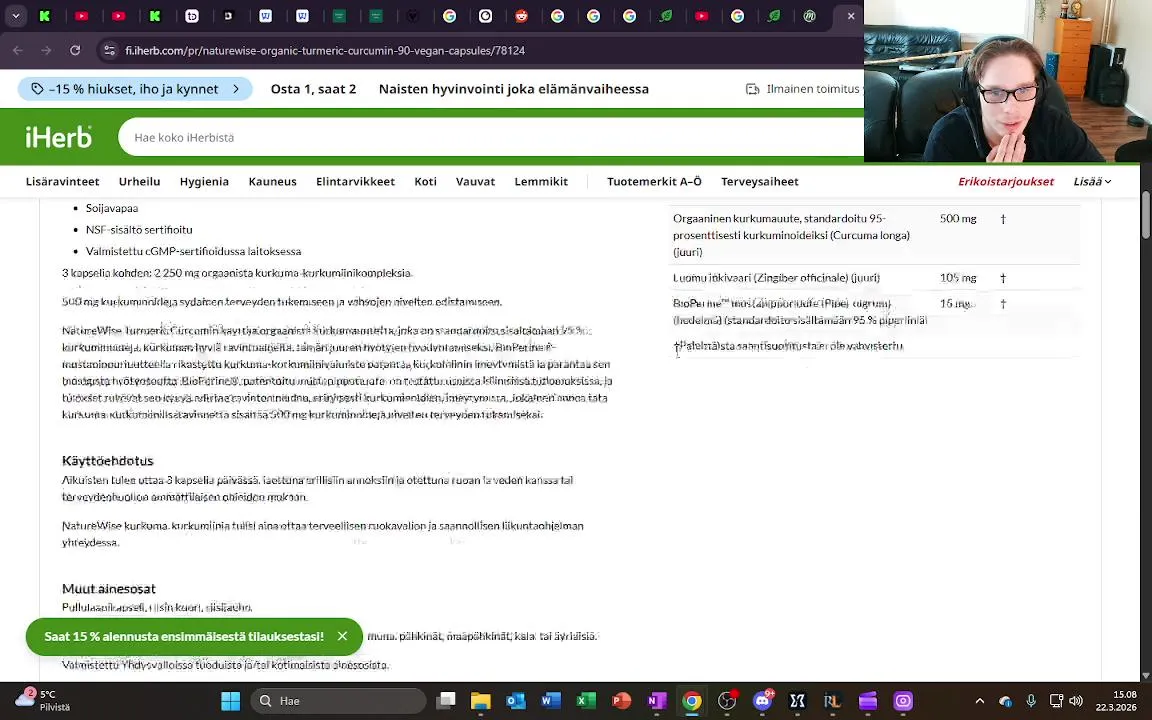
Task: Click the 'Käyttöehdotus' heading
Action: [x=107, y=461]
